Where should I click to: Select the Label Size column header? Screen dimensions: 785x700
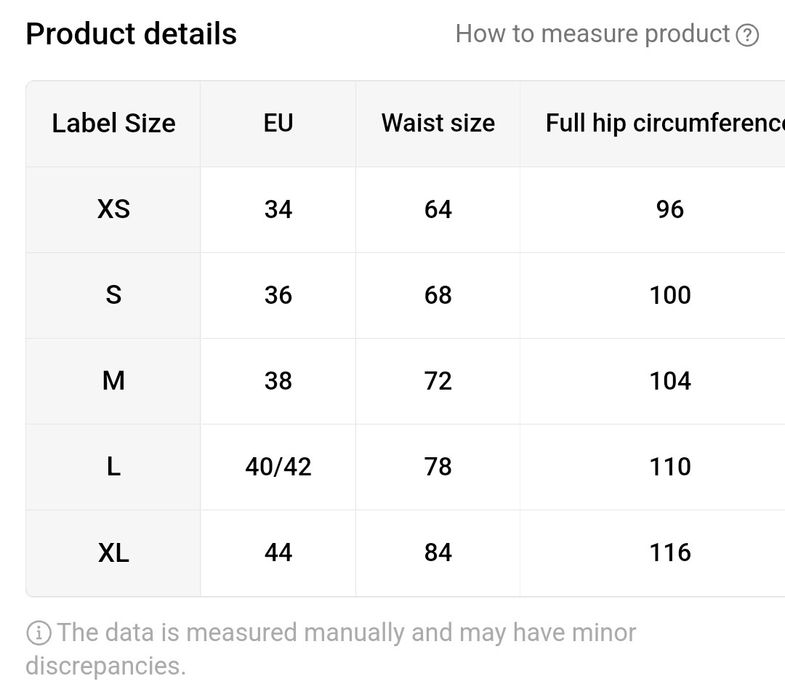coord(113,124)
